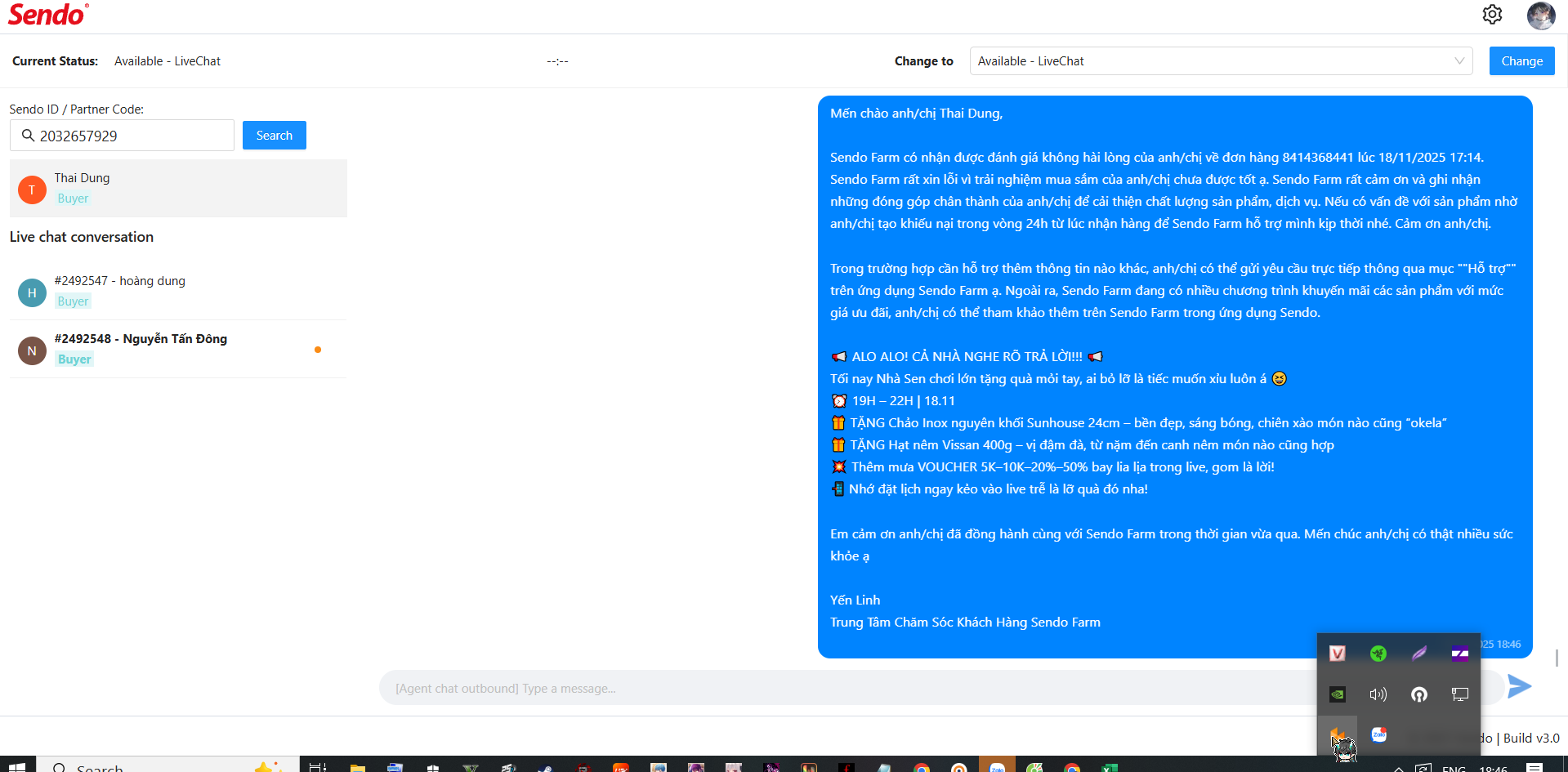Click the 'TẶNG Chảo Inox nguyên khối Sunhouse' line
This screenshot has height=772, width=1568.
coord(1139,423)
